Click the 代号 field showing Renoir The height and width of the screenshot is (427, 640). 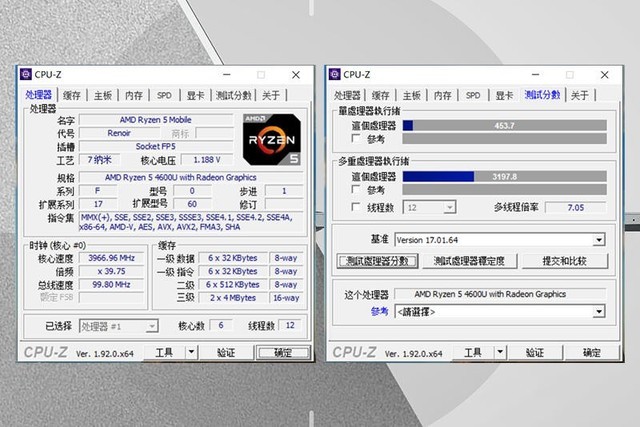click(x=119, y=133)
